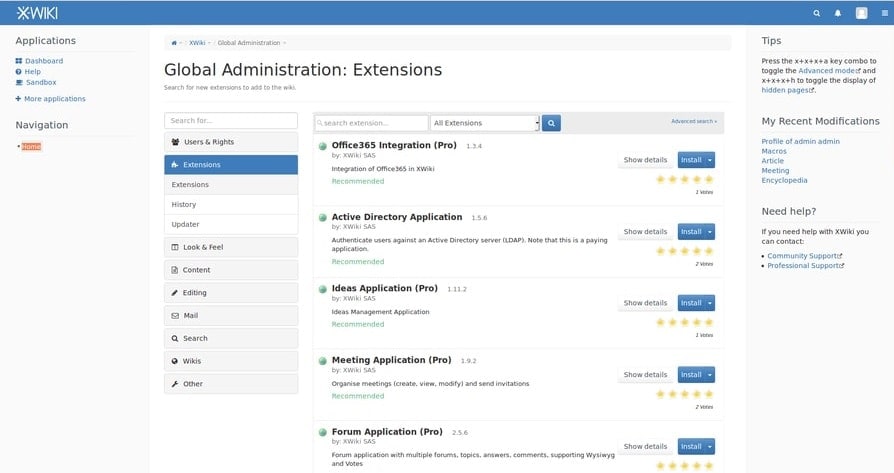
Task: Select the Extensions admin section header
Action: tap(231, 165)
